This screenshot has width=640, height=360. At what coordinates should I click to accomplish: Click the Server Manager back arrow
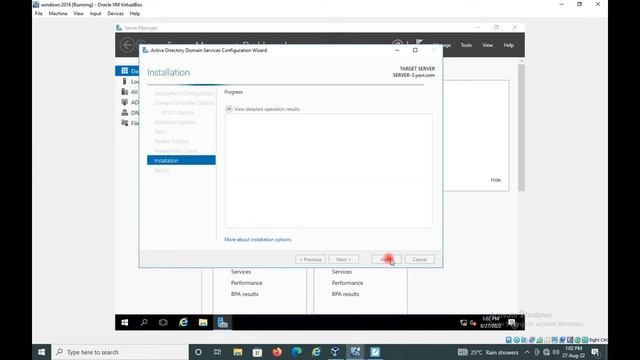[127, 45]
